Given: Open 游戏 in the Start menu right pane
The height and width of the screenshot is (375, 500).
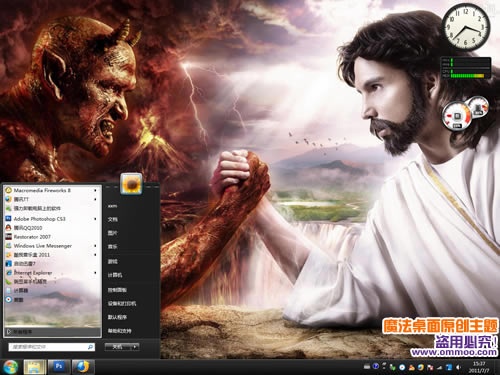Looking at the screenshot, I should click(x=112, y=262).
